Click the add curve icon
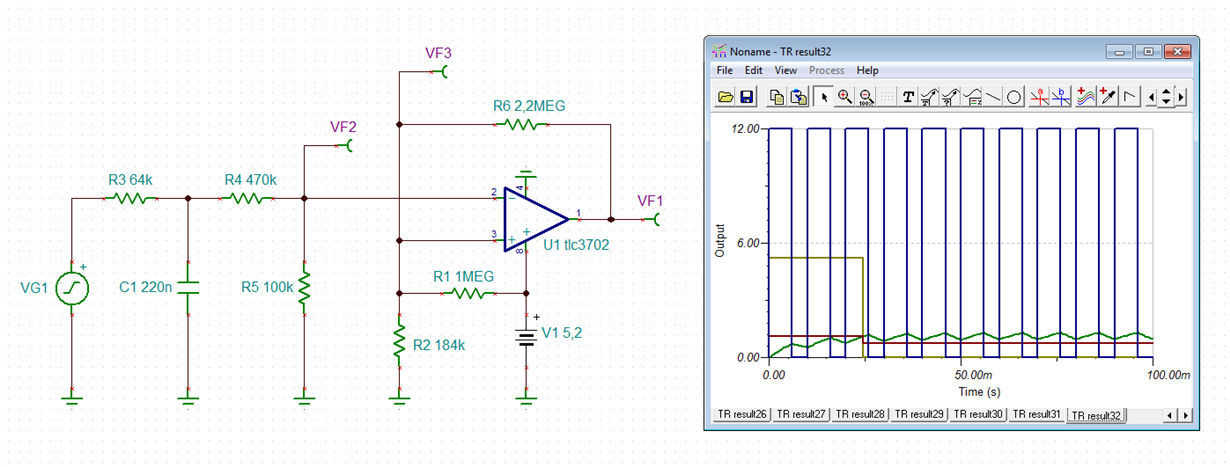The width and height of the screenshot is (1230, 467). (x=1084, y=97)
